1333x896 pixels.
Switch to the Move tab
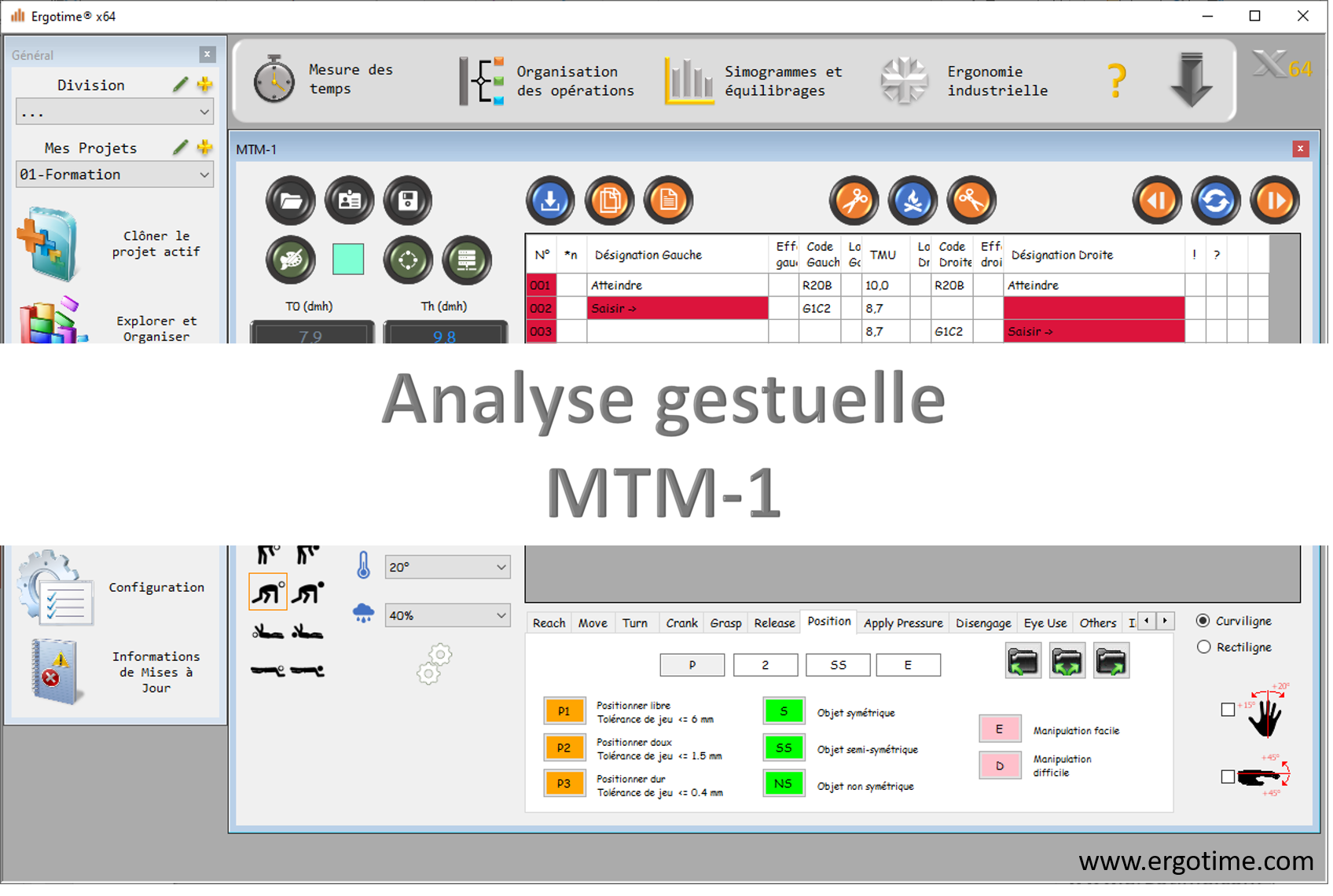pyautogui.click(x=593, y=623)
